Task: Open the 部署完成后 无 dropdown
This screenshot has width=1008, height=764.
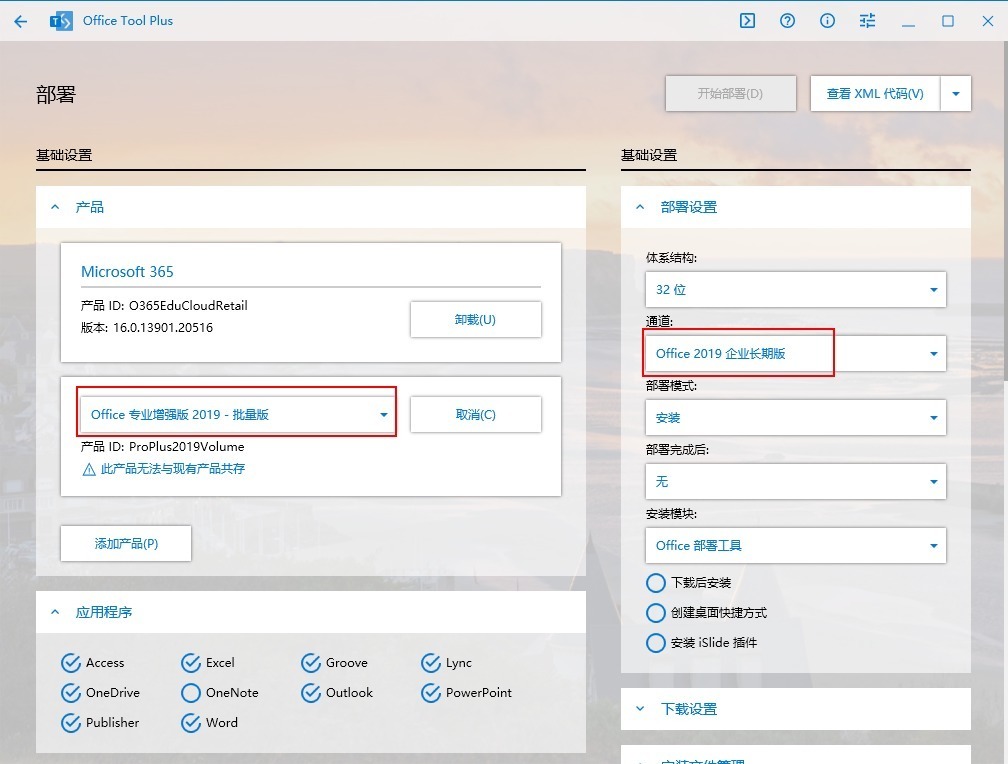Action: point(796,481)
